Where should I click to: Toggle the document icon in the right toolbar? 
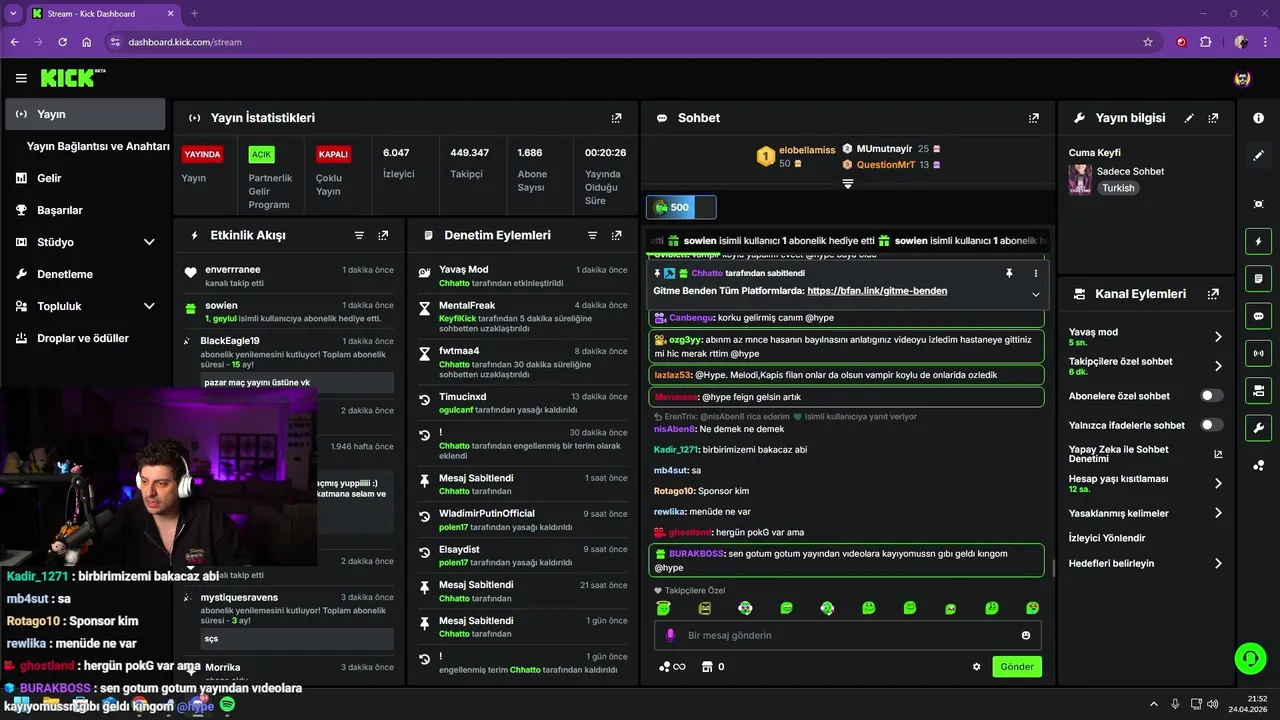[1258, 278]
